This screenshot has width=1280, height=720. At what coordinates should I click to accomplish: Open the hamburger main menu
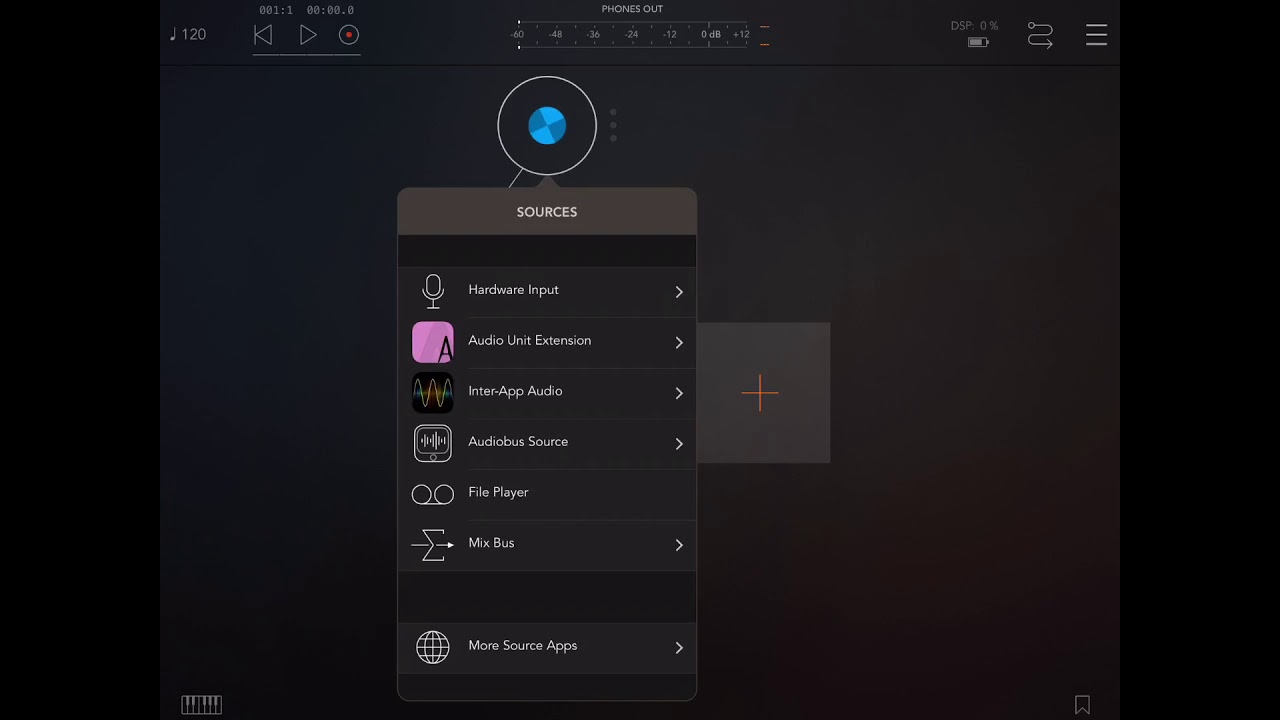point(1097,35)
